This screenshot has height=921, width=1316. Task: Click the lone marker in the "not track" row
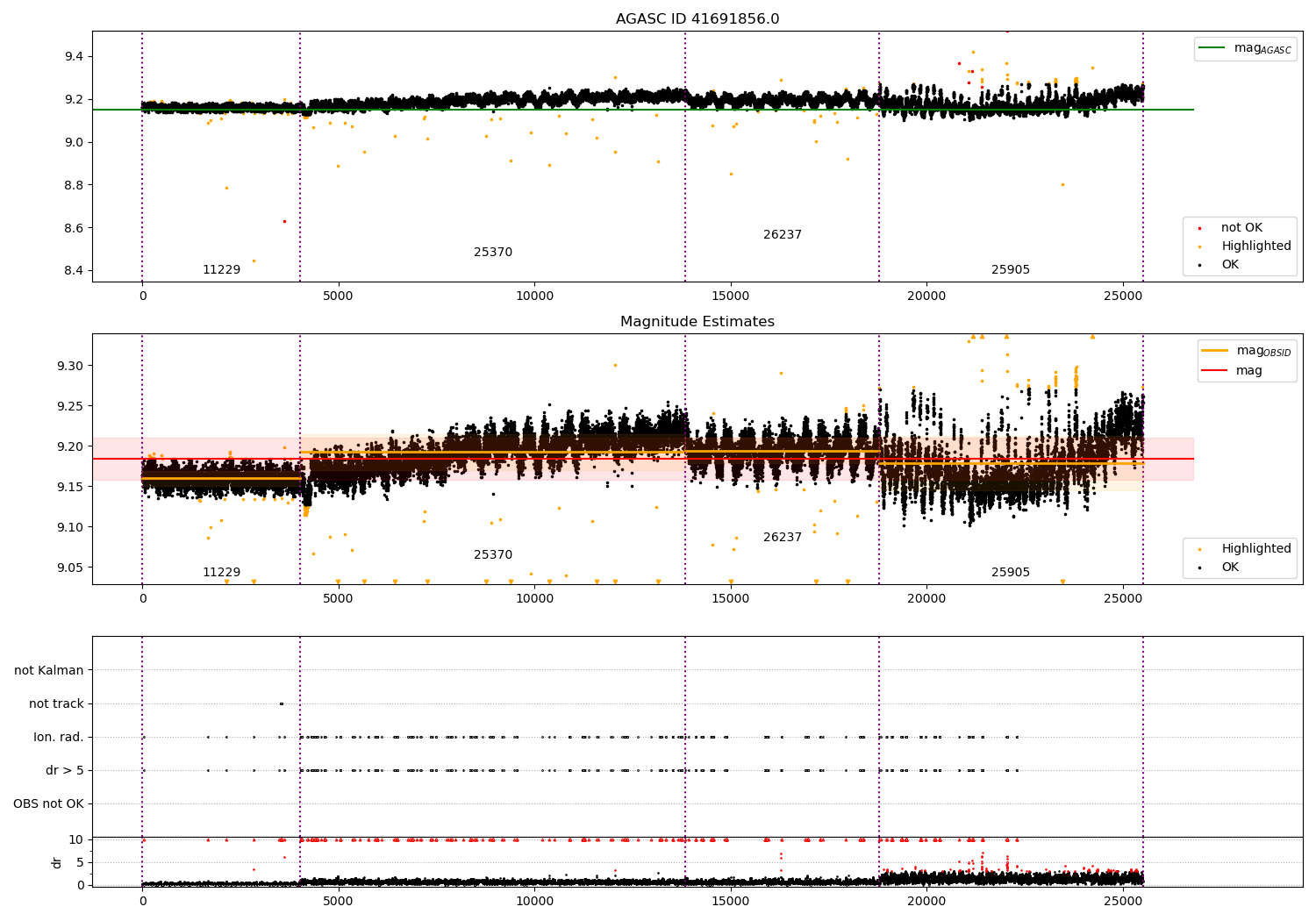(x=281, y=703)
